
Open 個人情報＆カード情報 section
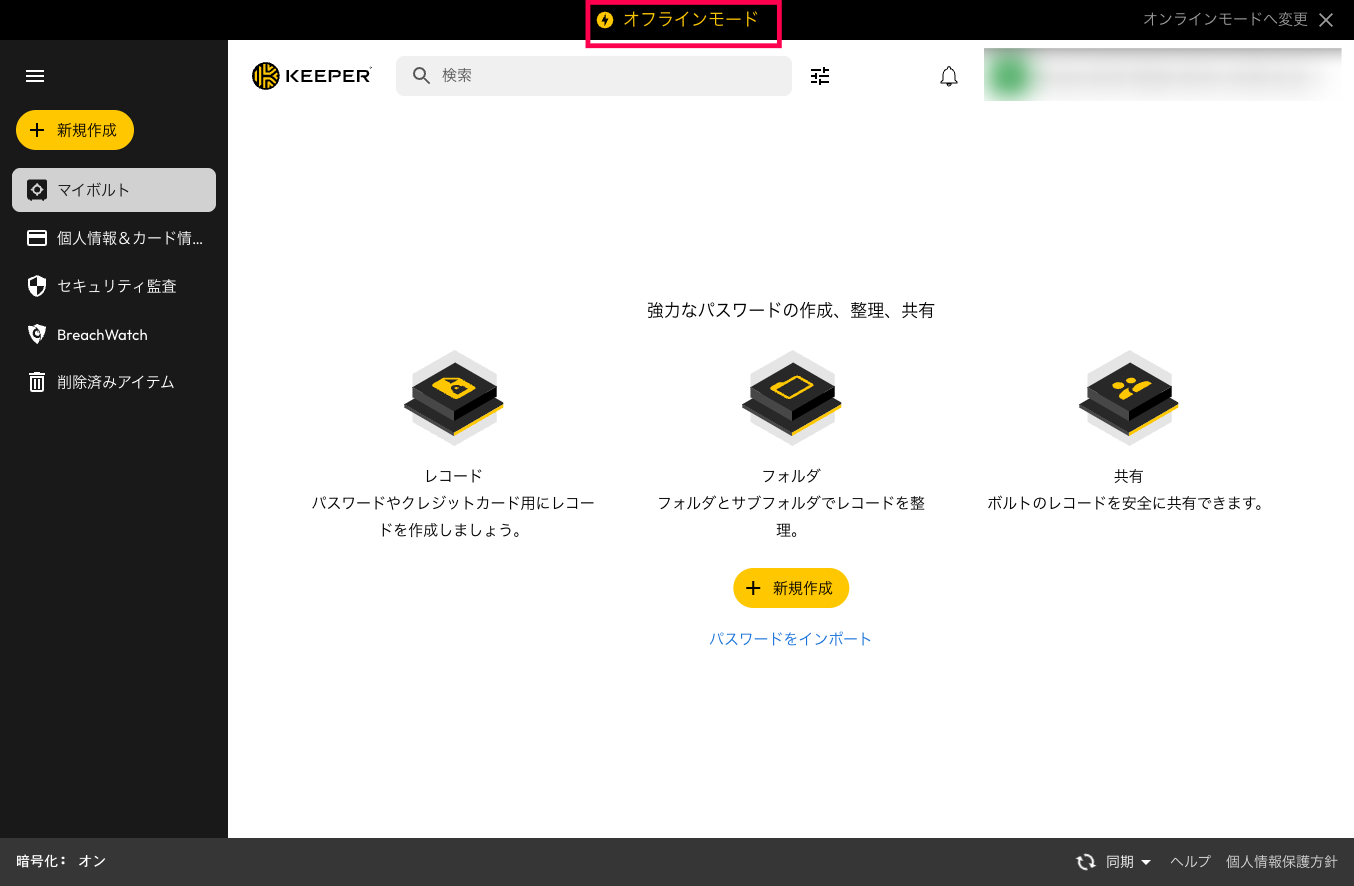114,238
